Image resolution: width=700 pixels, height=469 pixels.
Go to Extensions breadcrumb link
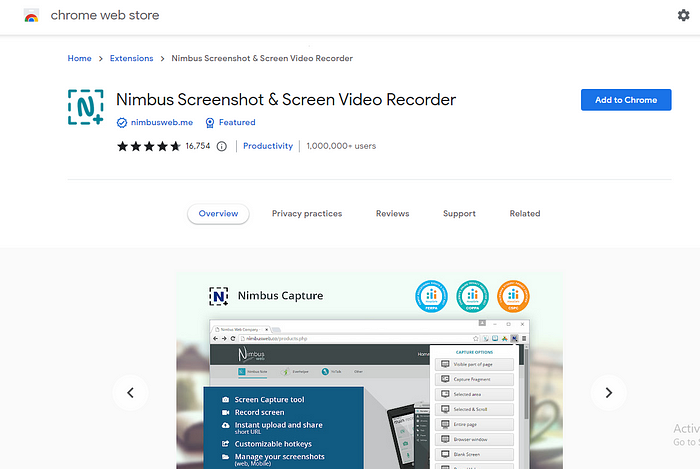[x=131, y=58]
